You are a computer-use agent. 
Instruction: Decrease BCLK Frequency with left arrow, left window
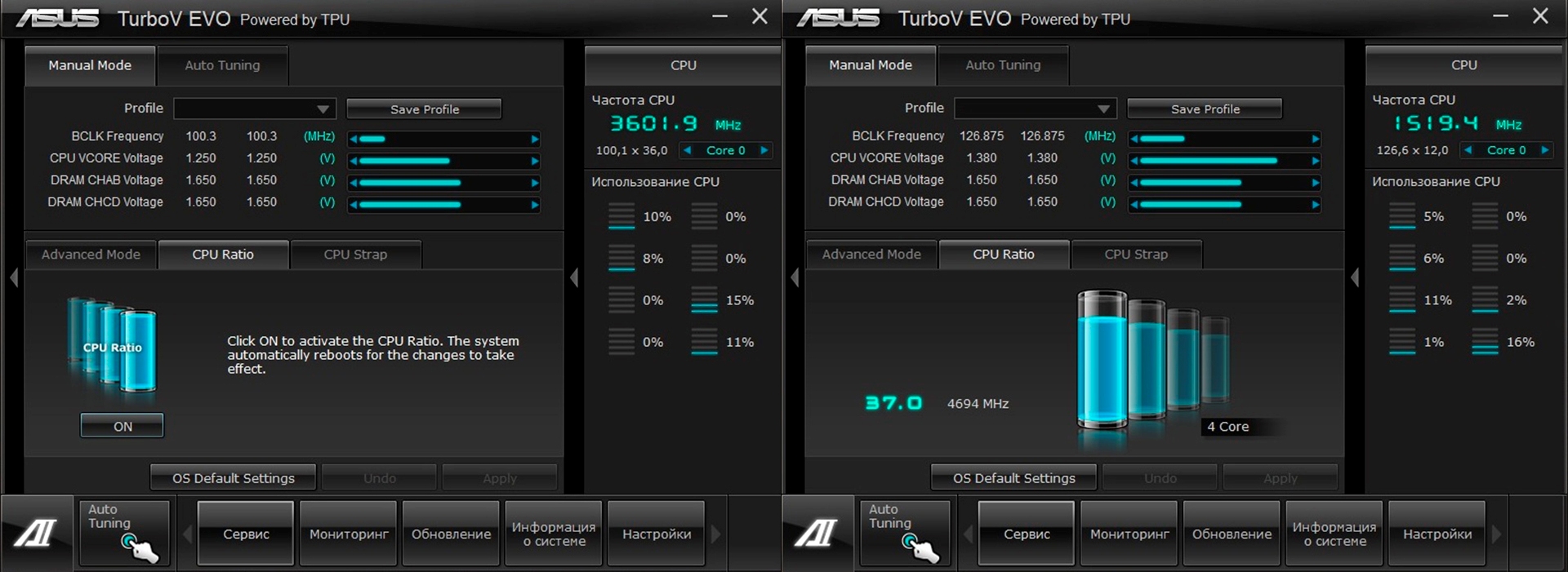(x=354, y=140)
